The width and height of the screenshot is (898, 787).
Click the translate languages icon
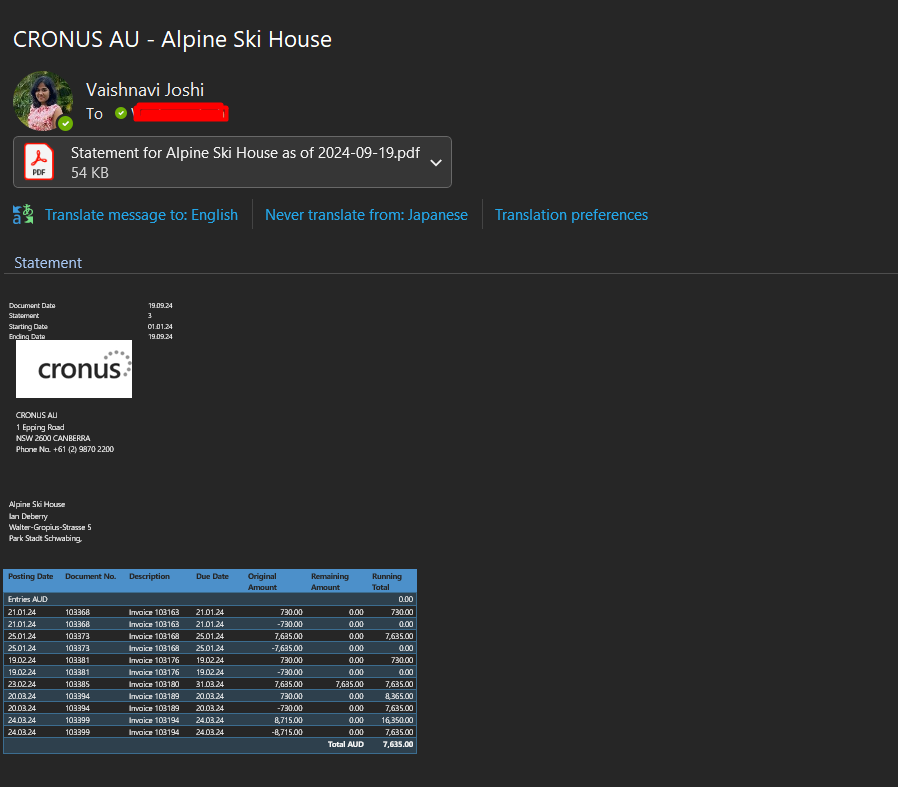coord(23,215)
